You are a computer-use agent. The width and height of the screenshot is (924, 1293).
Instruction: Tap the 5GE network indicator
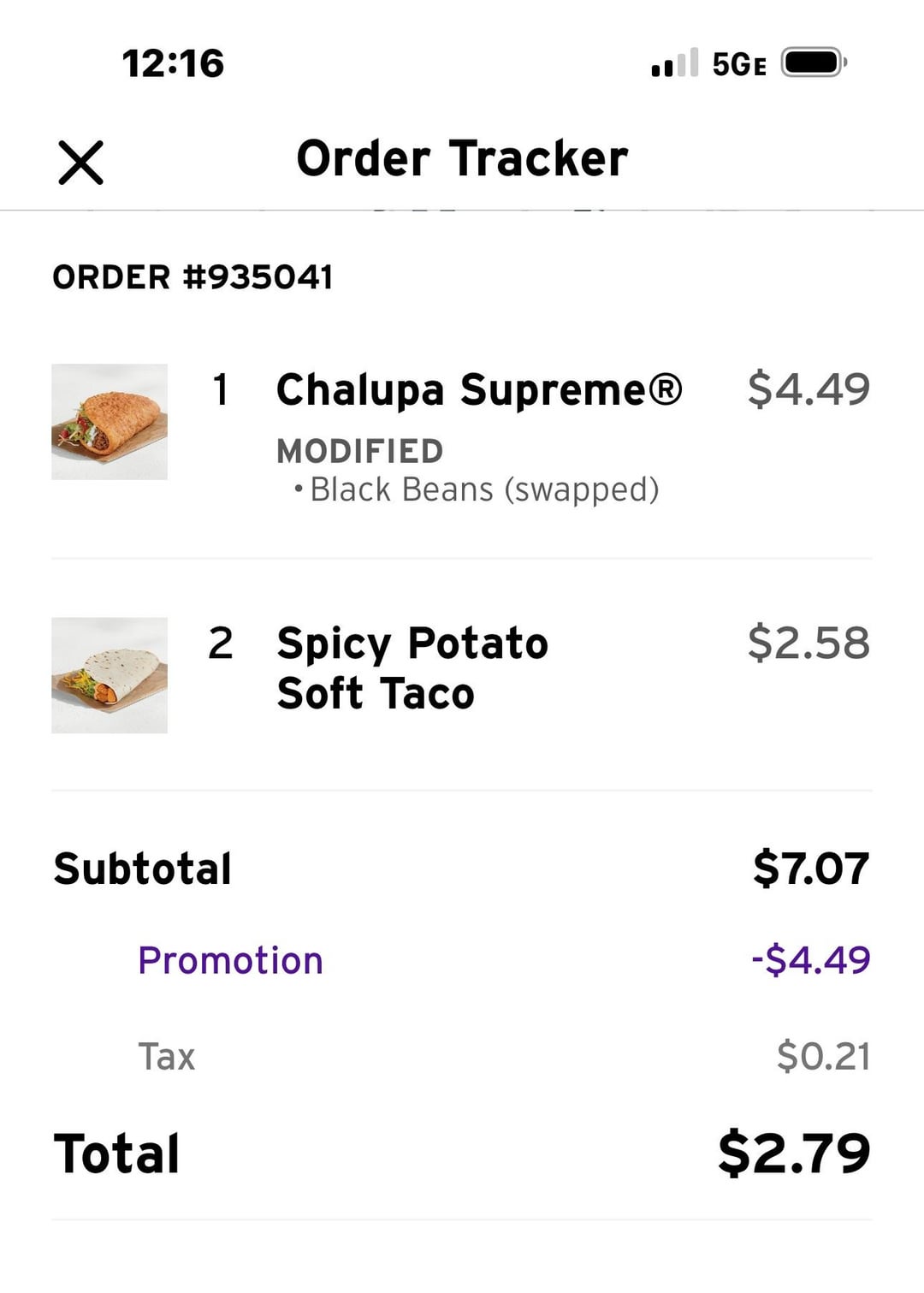click(738, 64)
